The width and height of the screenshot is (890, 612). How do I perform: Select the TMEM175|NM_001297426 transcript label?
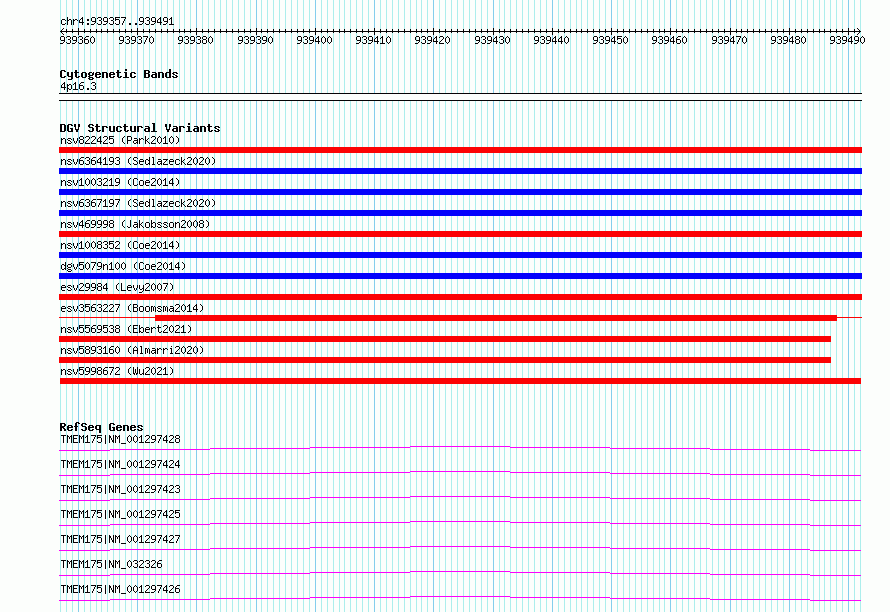coord(120,589)
